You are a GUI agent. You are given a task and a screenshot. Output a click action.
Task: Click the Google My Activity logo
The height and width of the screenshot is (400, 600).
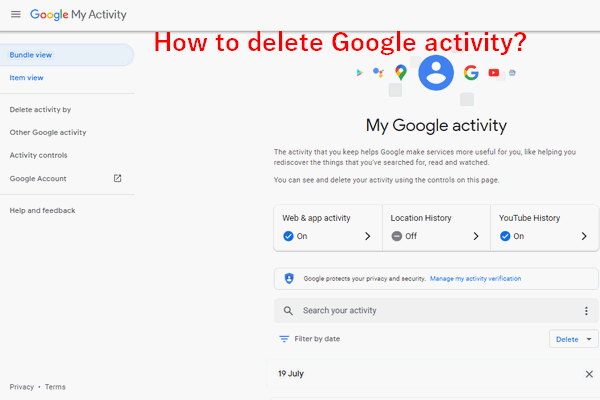(78, 15)
